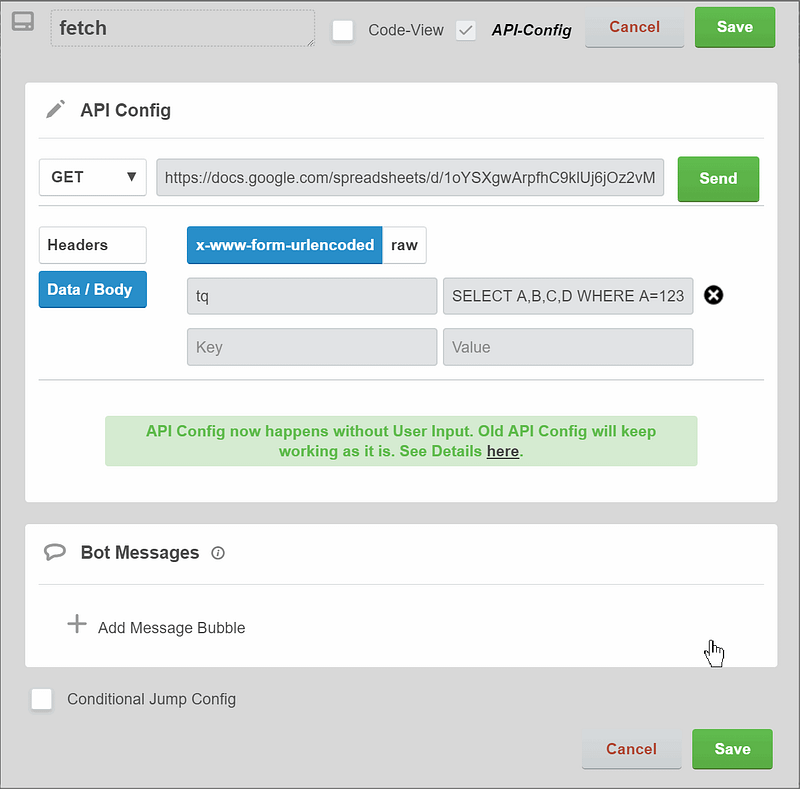
Task: Click the card icon beside fetch name
Action: pyautogui.click(x=22, y=21)
